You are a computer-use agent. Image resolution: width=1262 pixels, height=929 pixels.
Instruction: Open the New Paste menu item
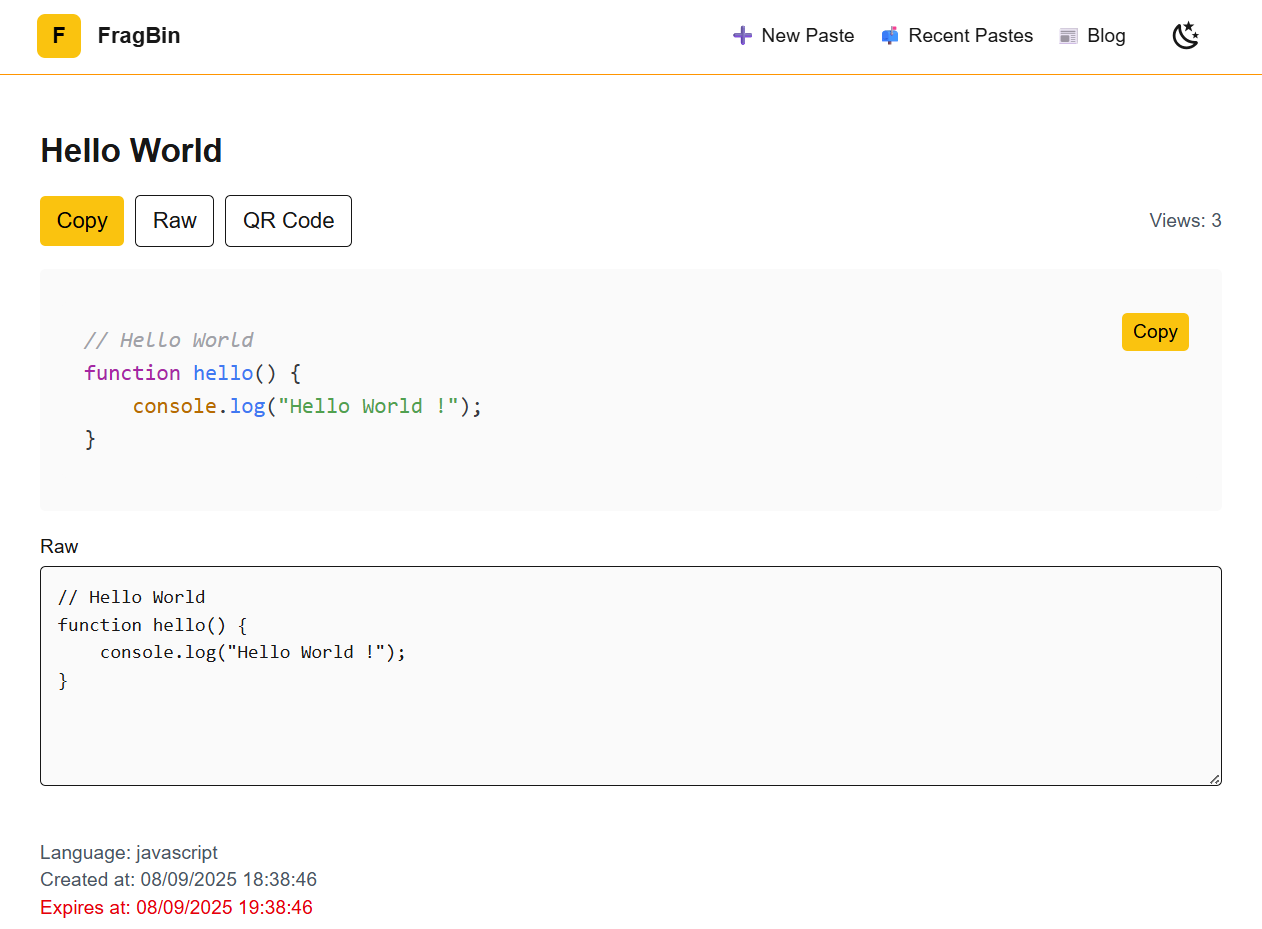[807, 36]
